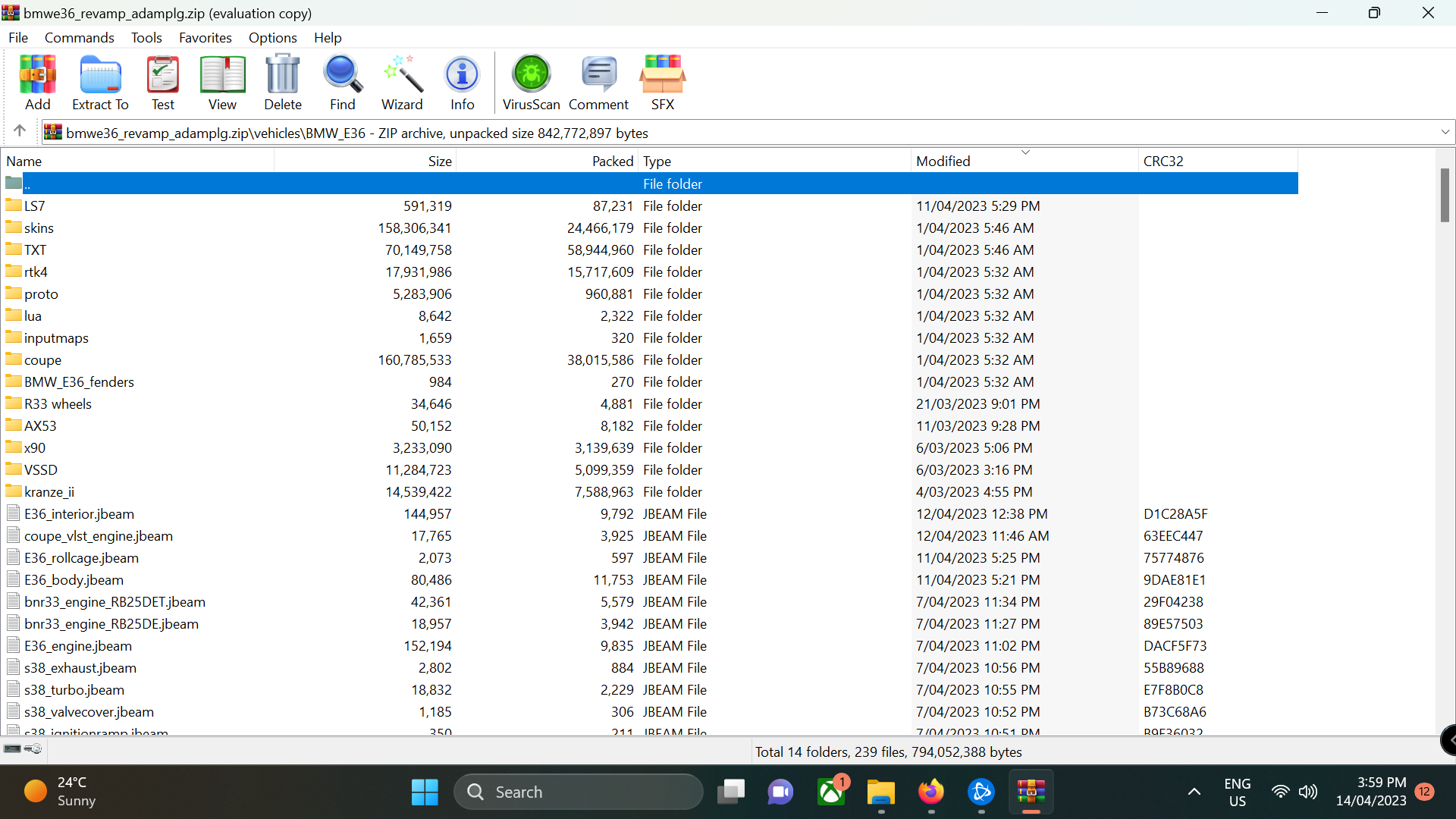This screenshot has height=819, width=1456.
Task: Sort list by Modified column header
Action: tap(943, 161)
